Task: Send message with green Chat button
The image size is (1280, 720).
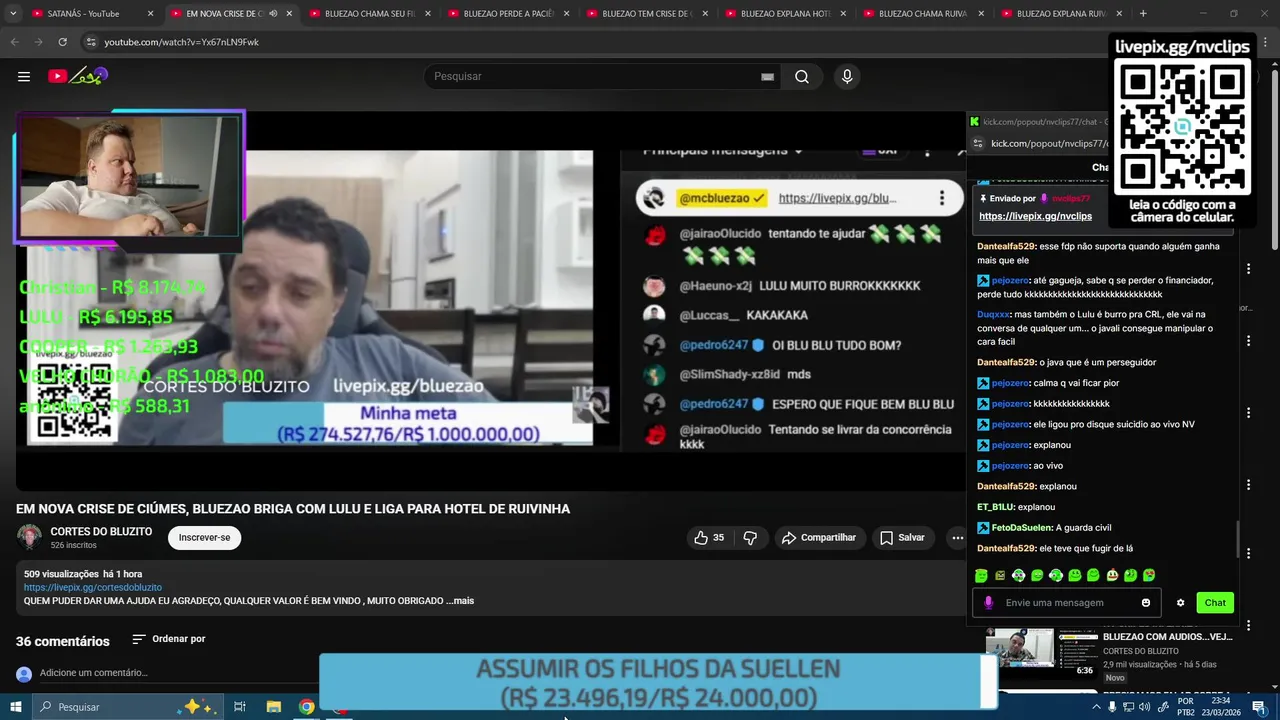Action: [x=1215, y=603]
